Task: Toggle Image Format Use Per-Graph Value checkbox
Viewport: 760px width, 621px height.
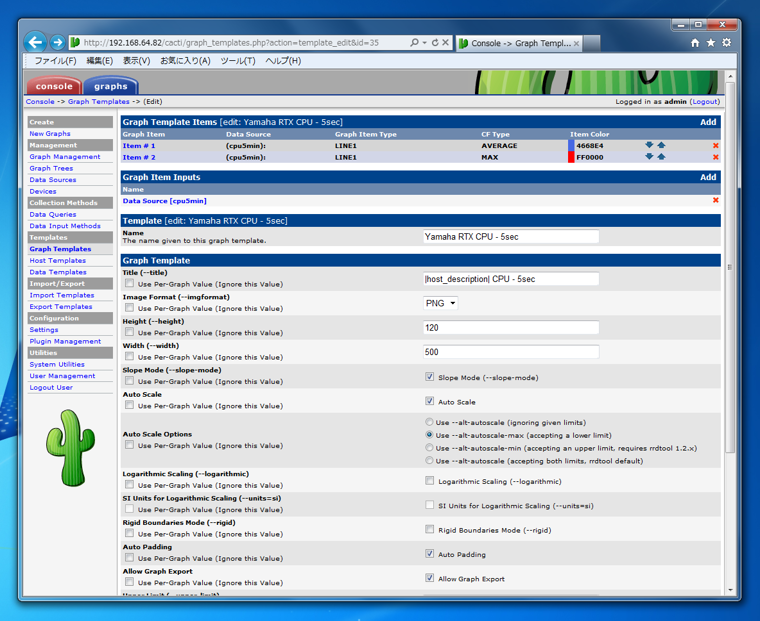Action: click(x=129, y=307)
